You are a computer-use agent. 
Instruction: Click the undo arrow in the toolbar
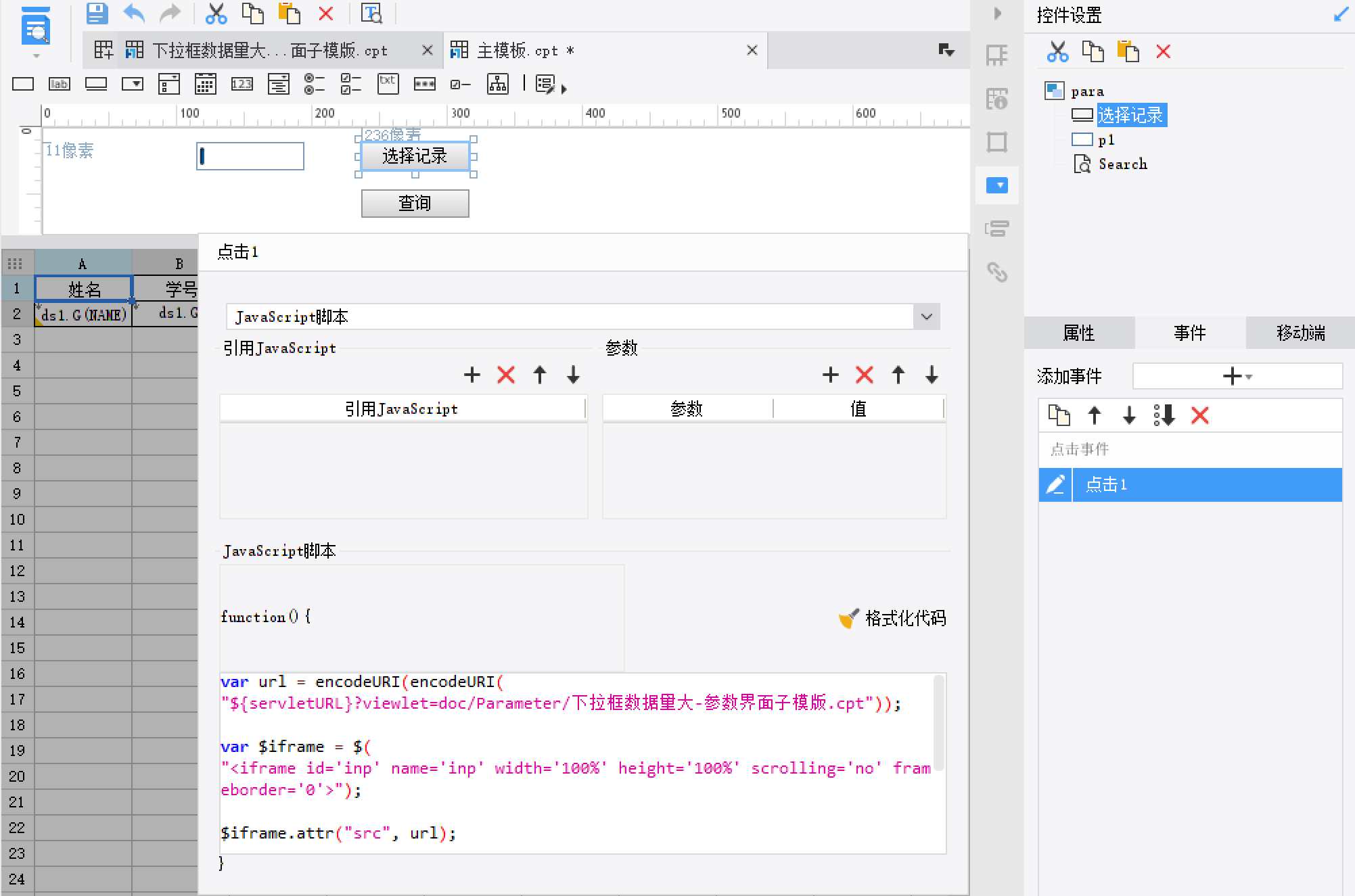pos(135,13)
